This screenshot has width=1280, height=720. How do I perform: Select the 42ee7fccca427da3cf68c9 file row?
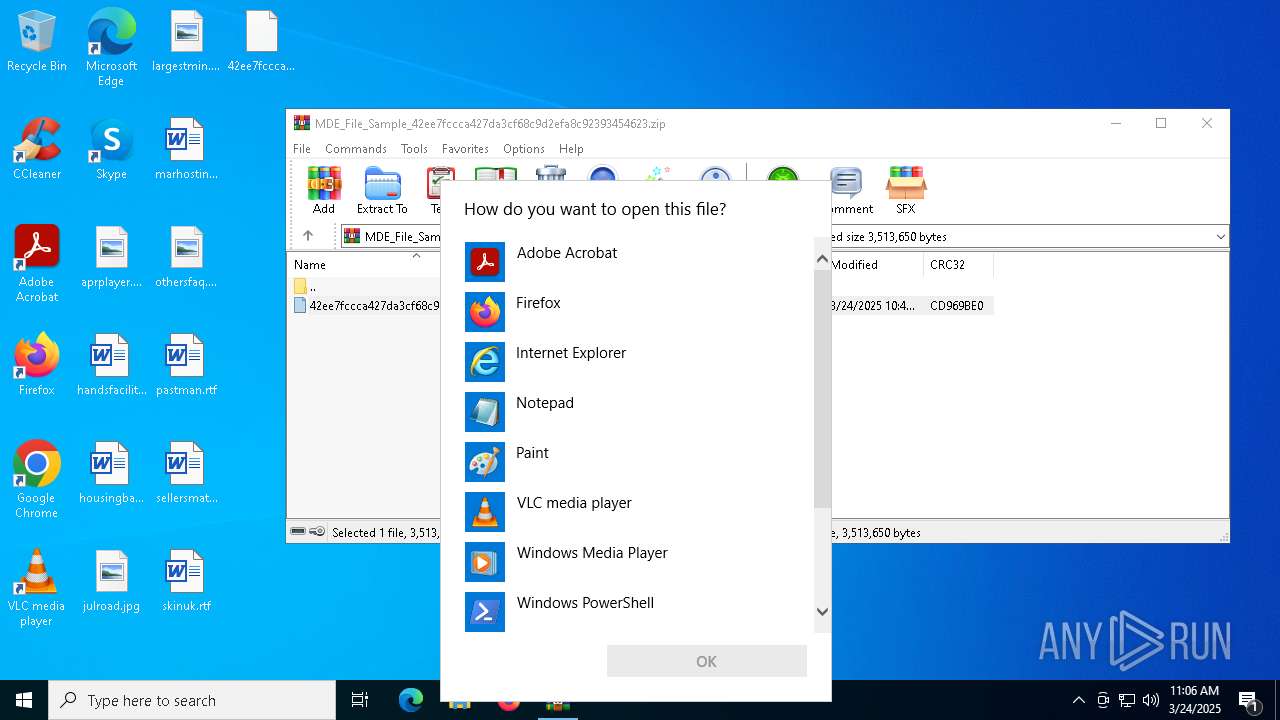(x=366, y=306)
